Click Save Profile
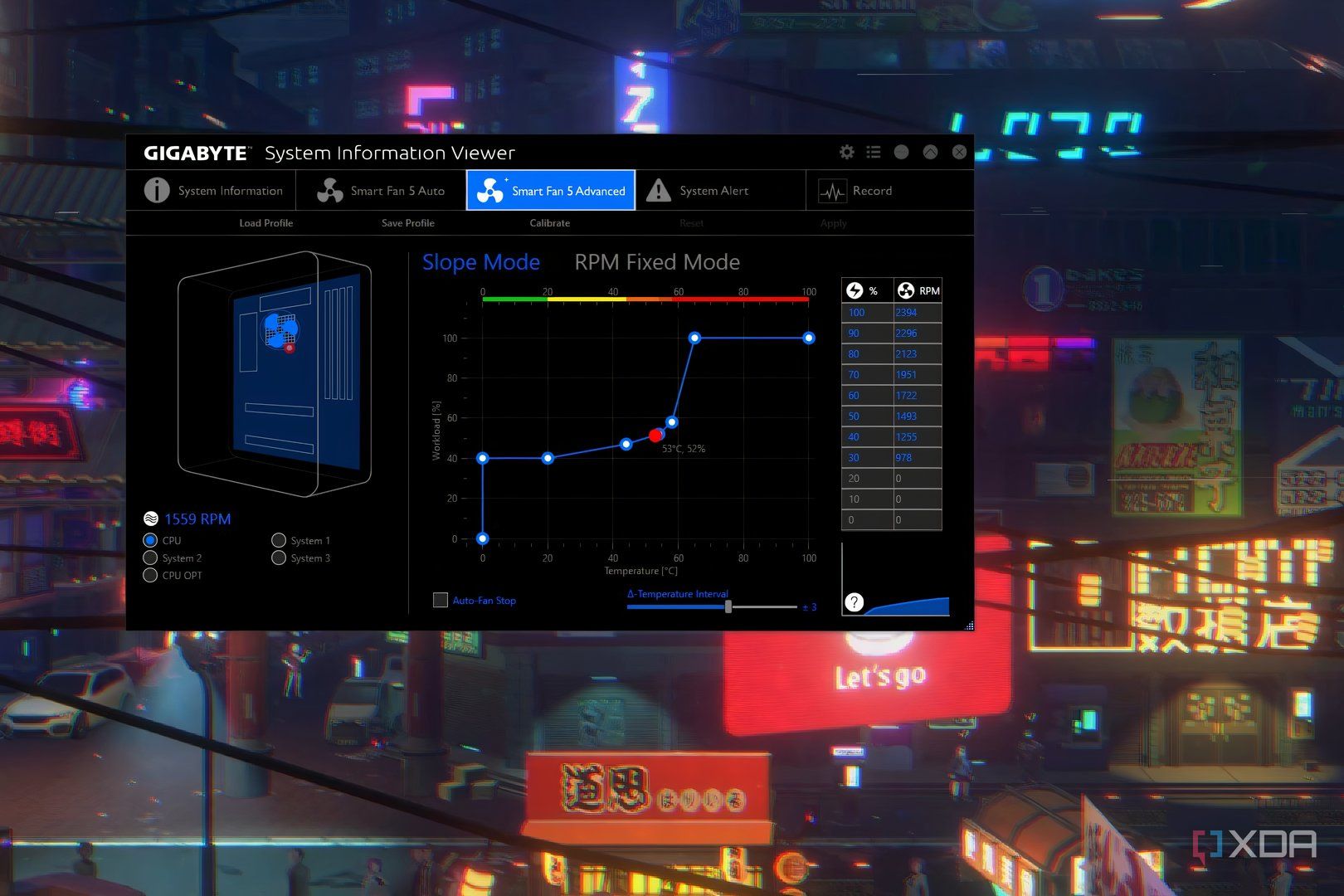1344x896 pixels. (407, 223)
